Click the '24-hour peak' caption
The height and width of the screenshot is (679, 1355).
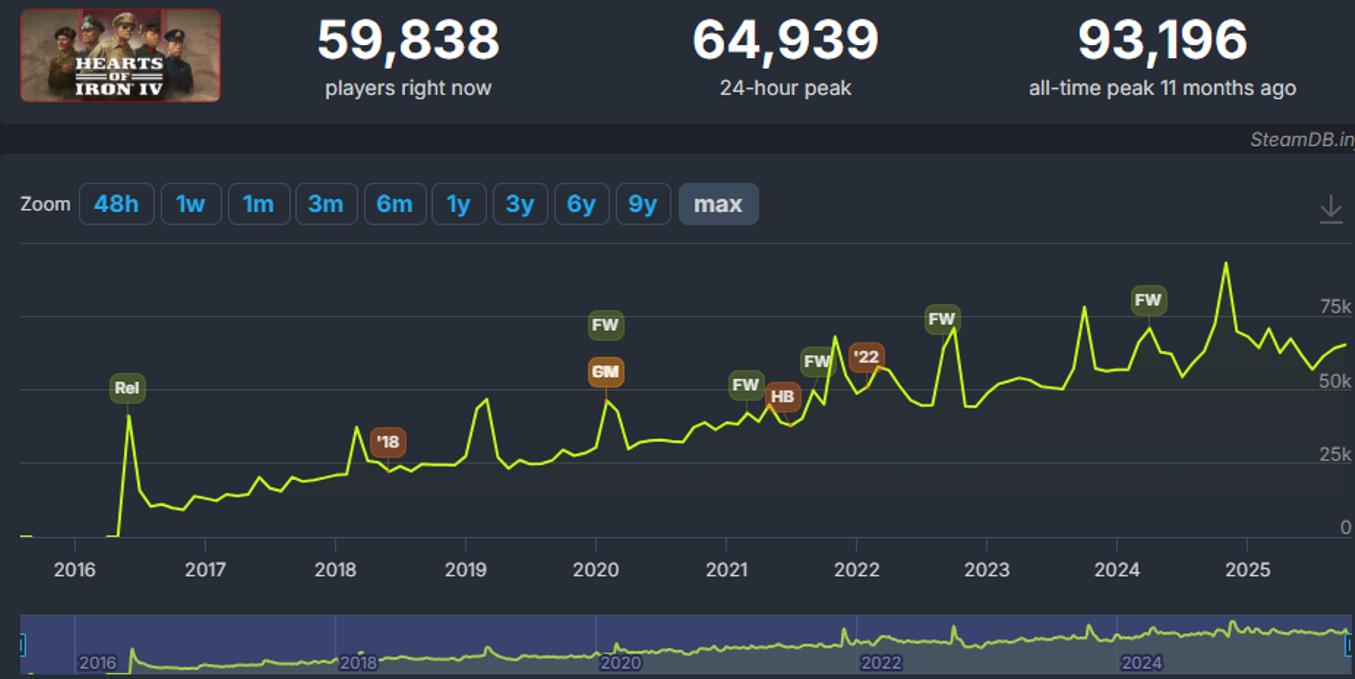(786, 88)
